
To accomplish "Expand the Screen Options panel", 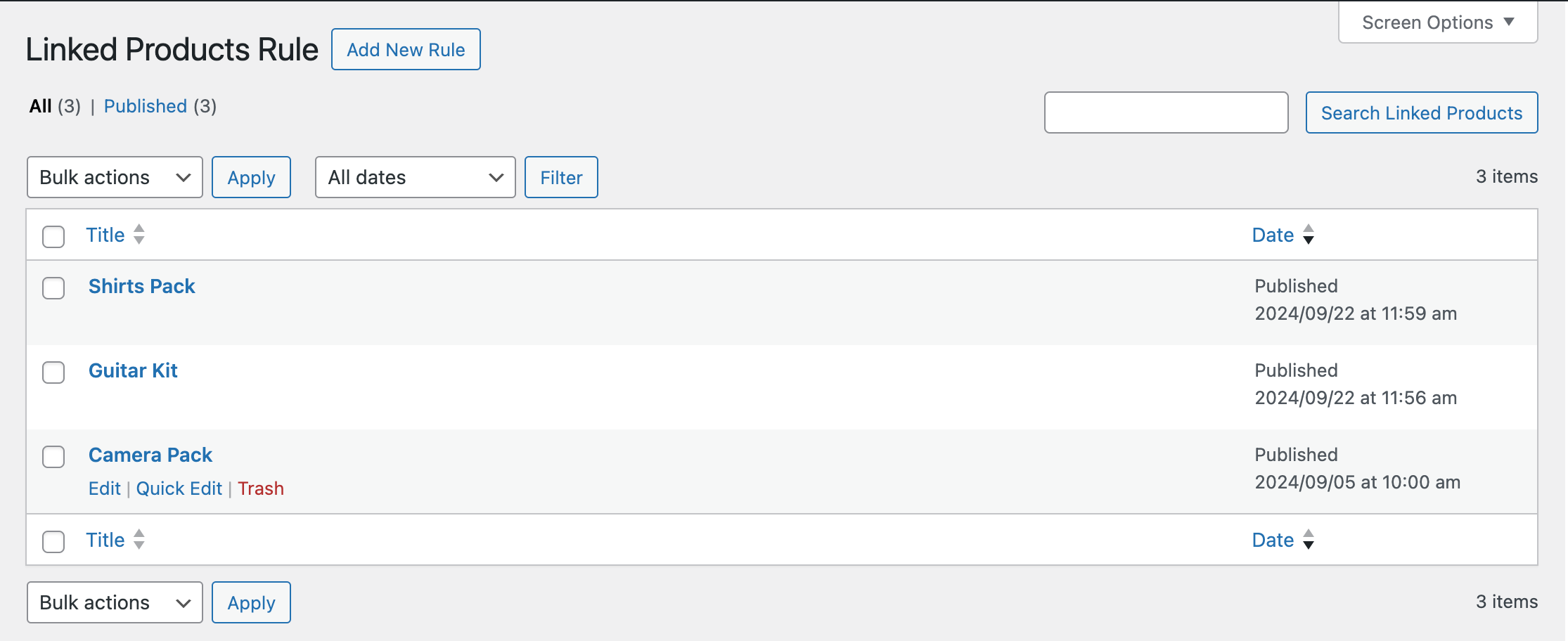I will point(1437,22).
